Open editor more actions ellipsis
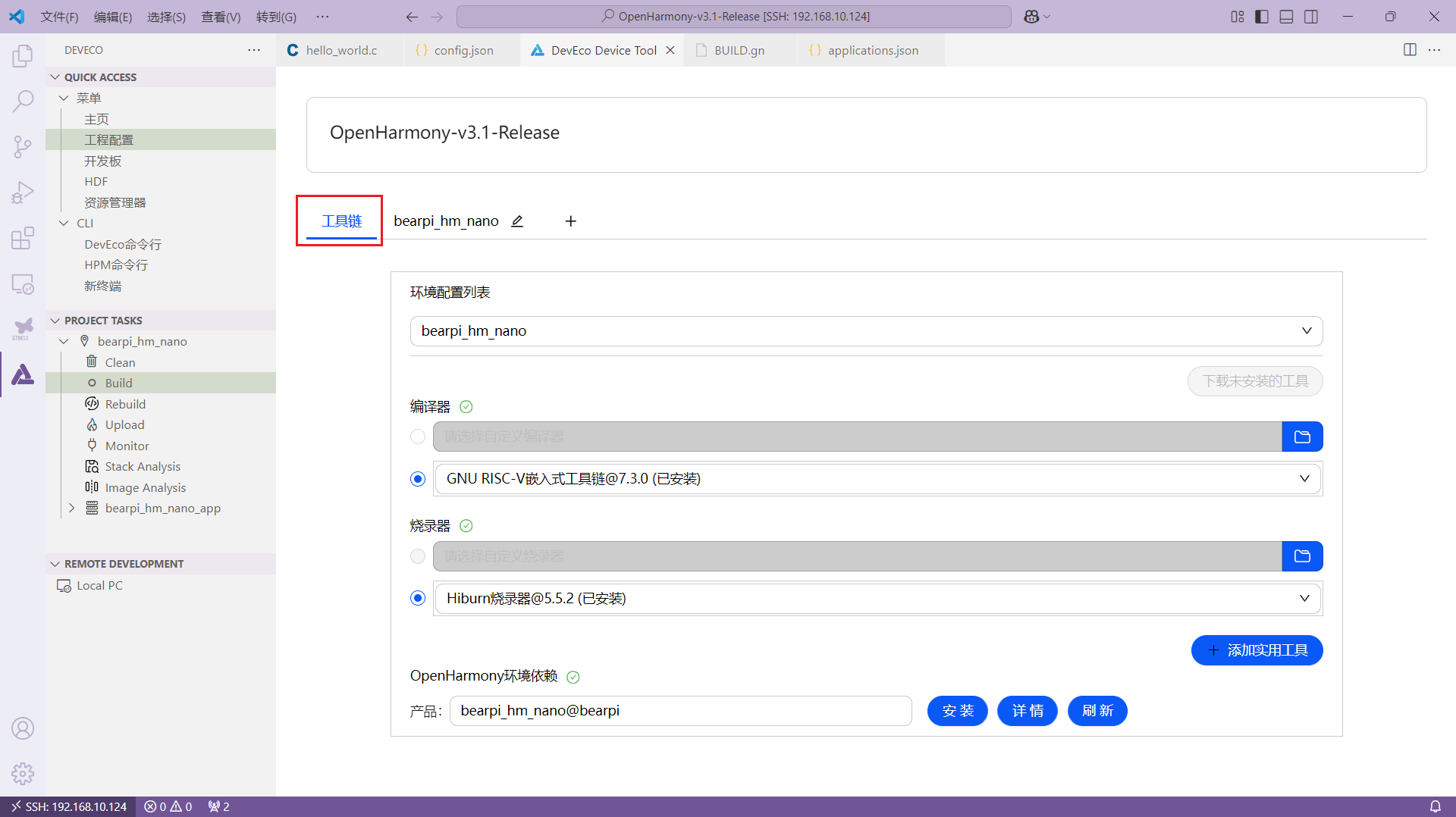Screen dimensions: 1456x817 coord(1434,50)
